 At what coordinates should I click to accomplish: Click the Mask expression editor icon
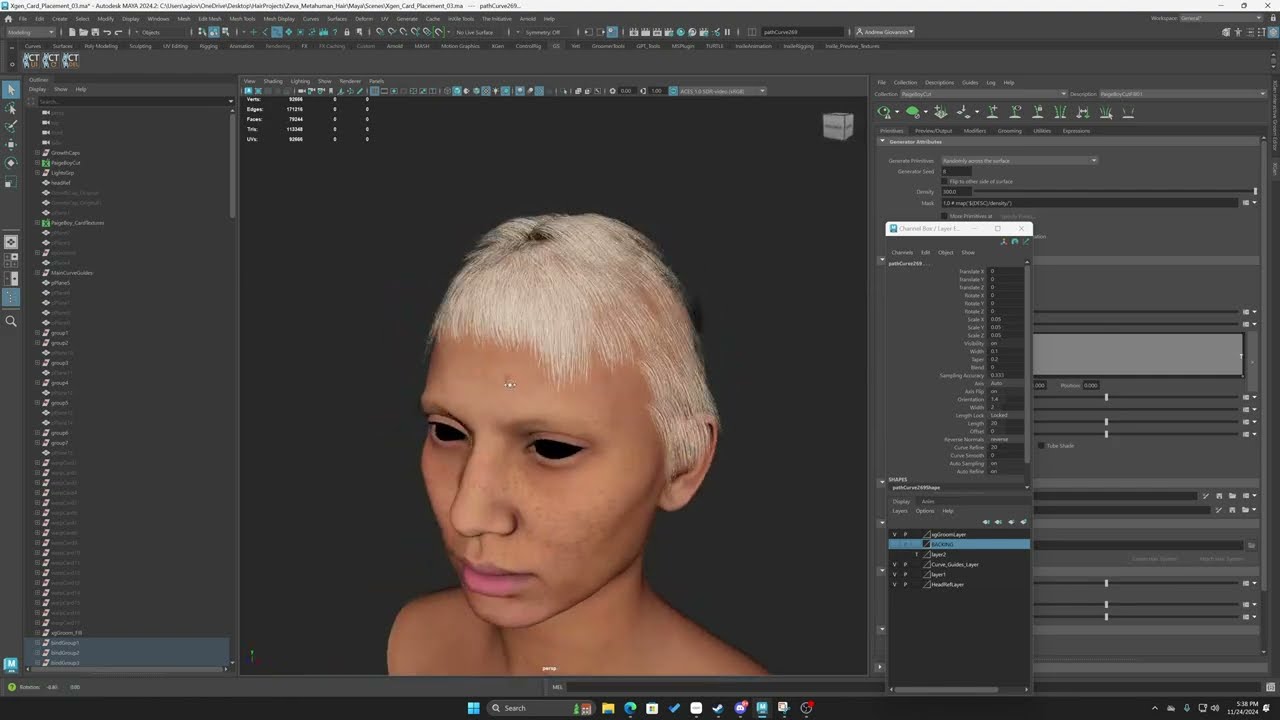coord(1246,203)
